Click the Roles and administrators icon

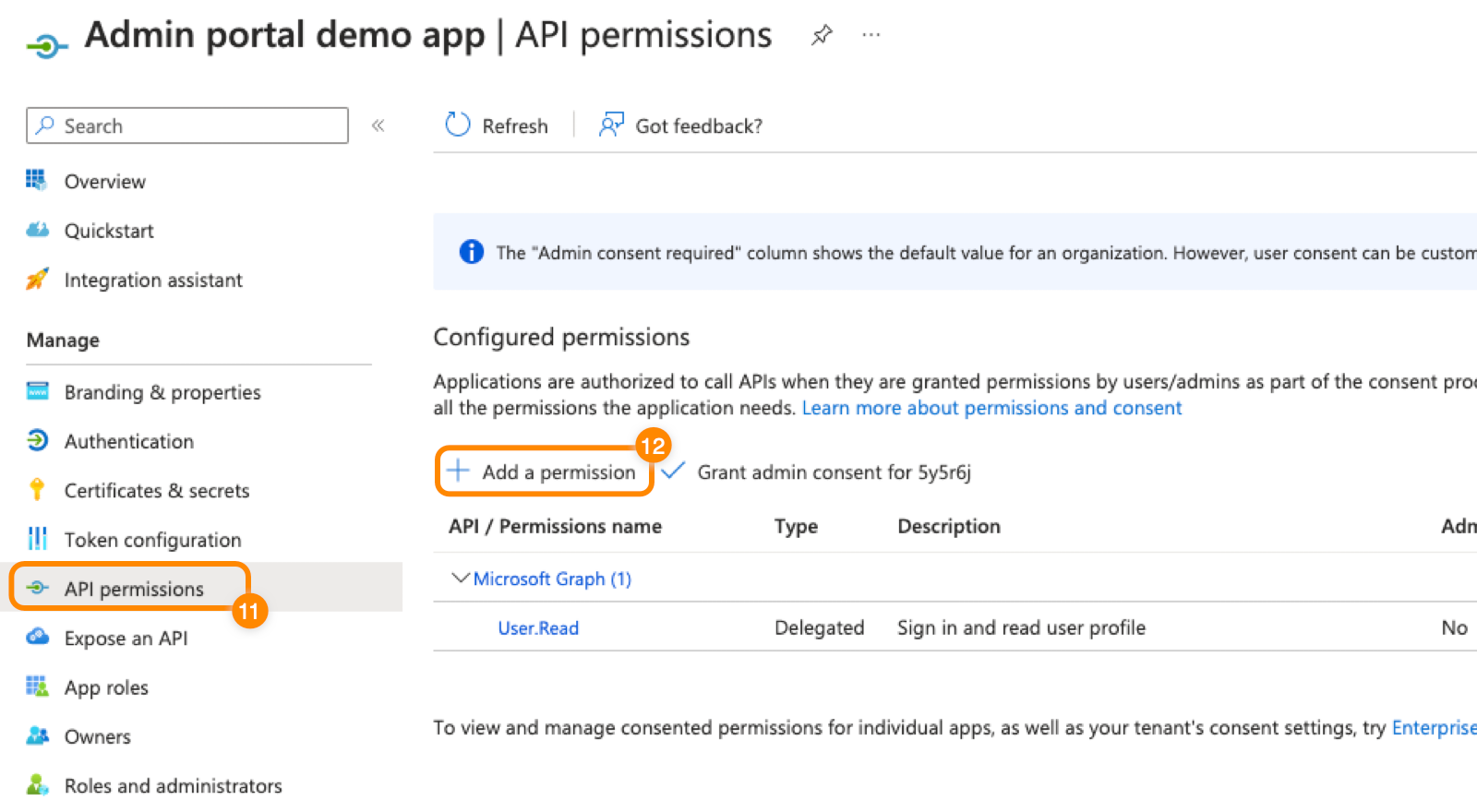[x=37, y=784]
